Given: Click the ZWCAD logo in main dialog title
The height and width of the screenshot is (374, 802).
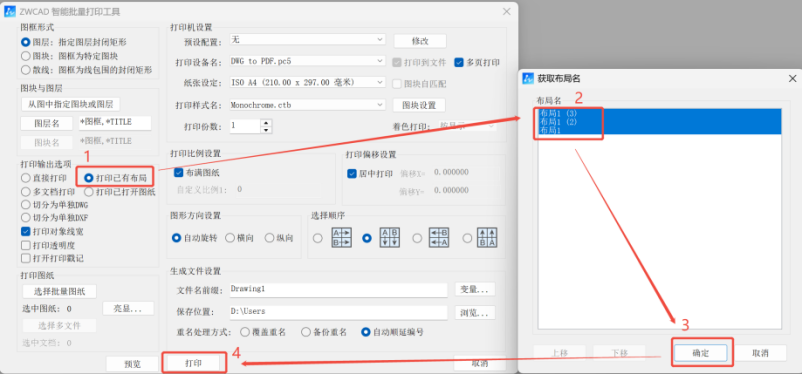Looking at the screenshot, I should 11,11.
